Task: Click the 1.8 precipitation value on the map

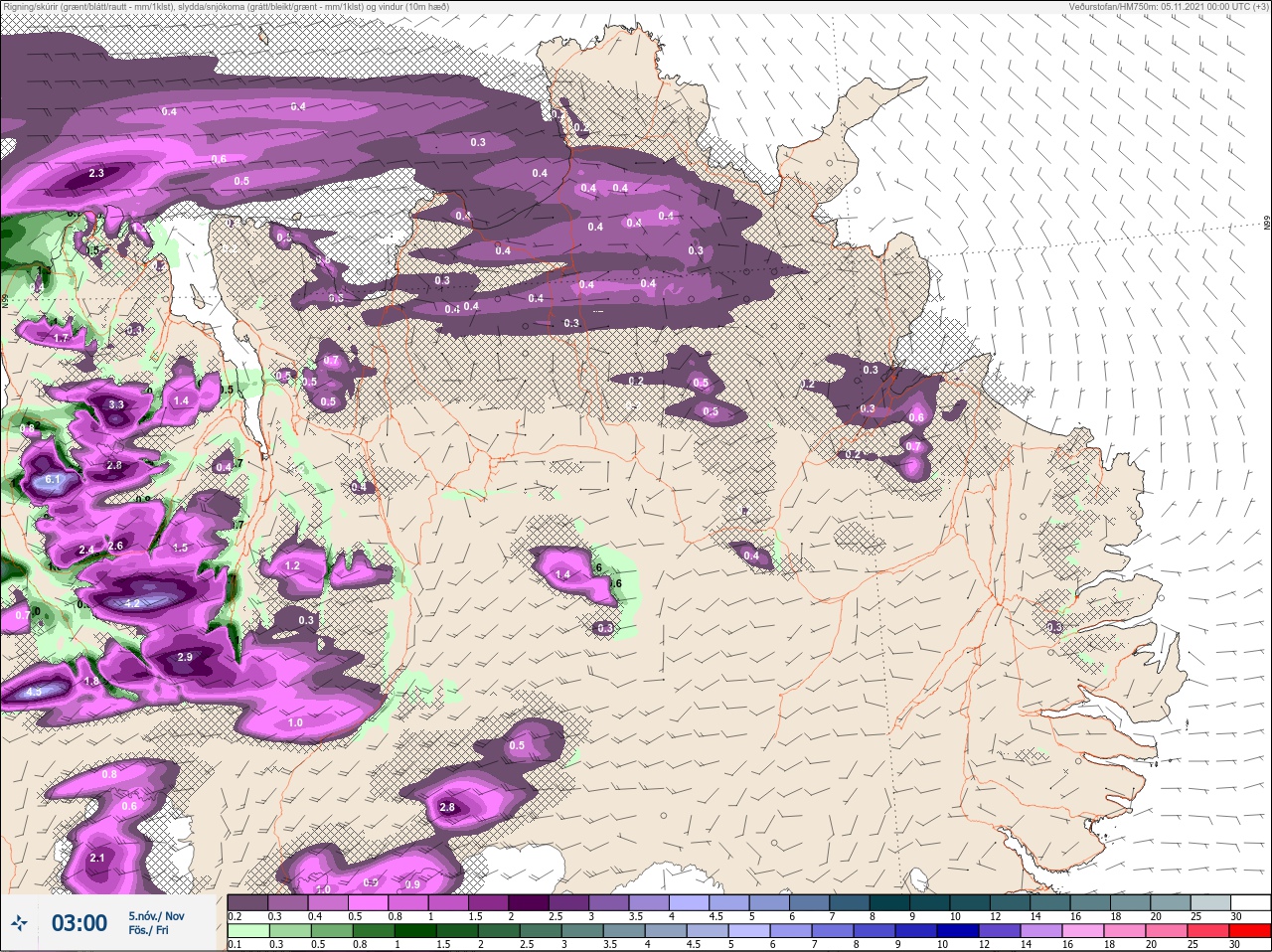Action: point(91,682)
